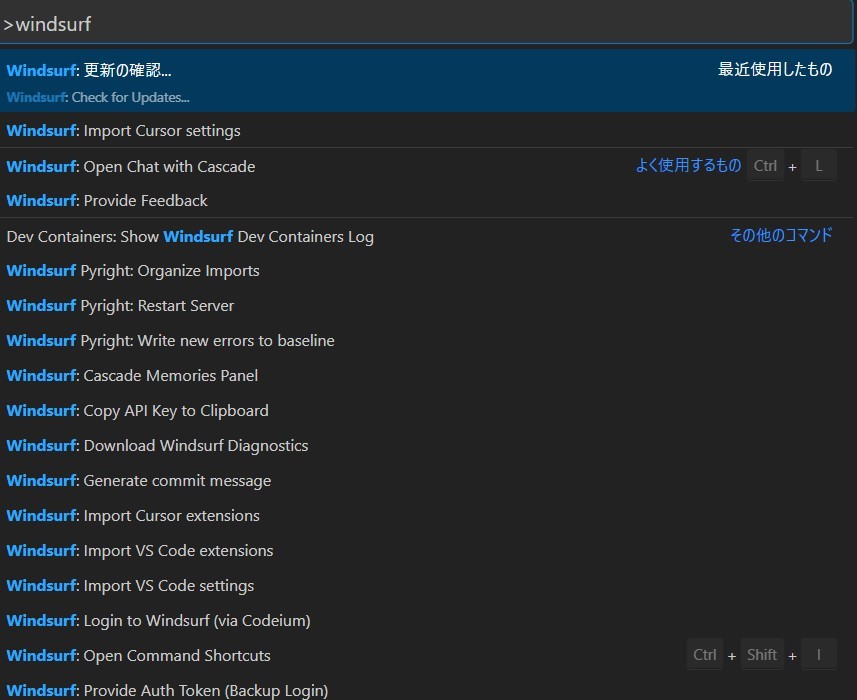Select Windsurf: Provide Feedback command

[x=427, y=201]
